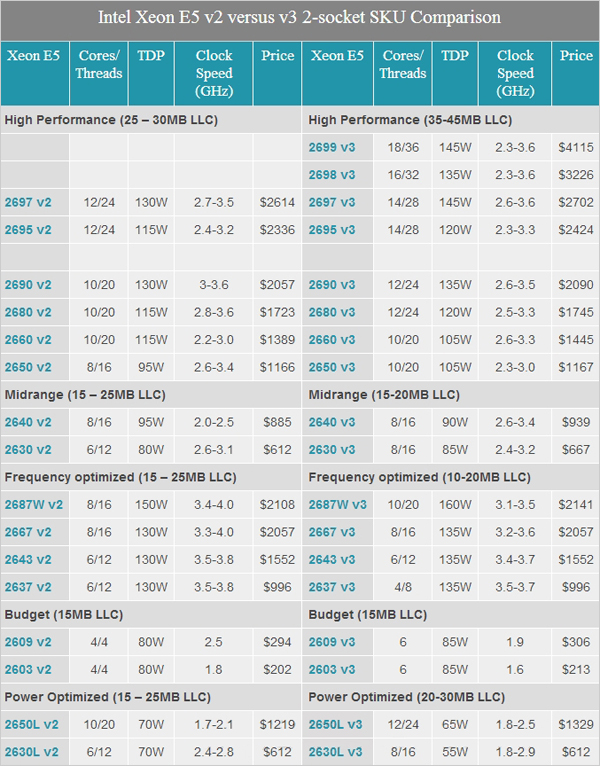Select the 2695 v3 model link
Image resolution: width=600 pixels, height=766 pixels.
(332, 230)
